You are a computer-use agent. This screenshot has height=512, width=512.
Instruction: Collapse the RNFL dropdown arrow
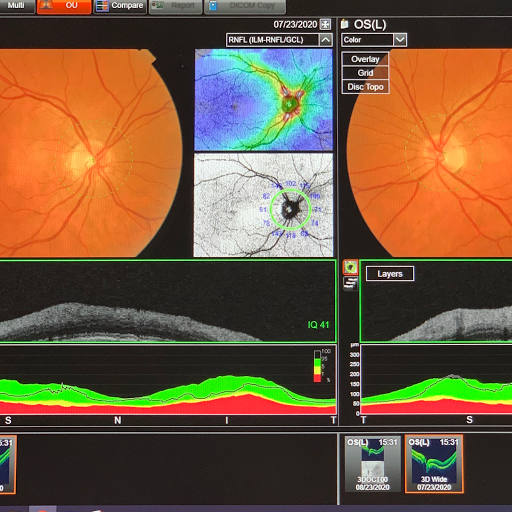pos(326,40)
